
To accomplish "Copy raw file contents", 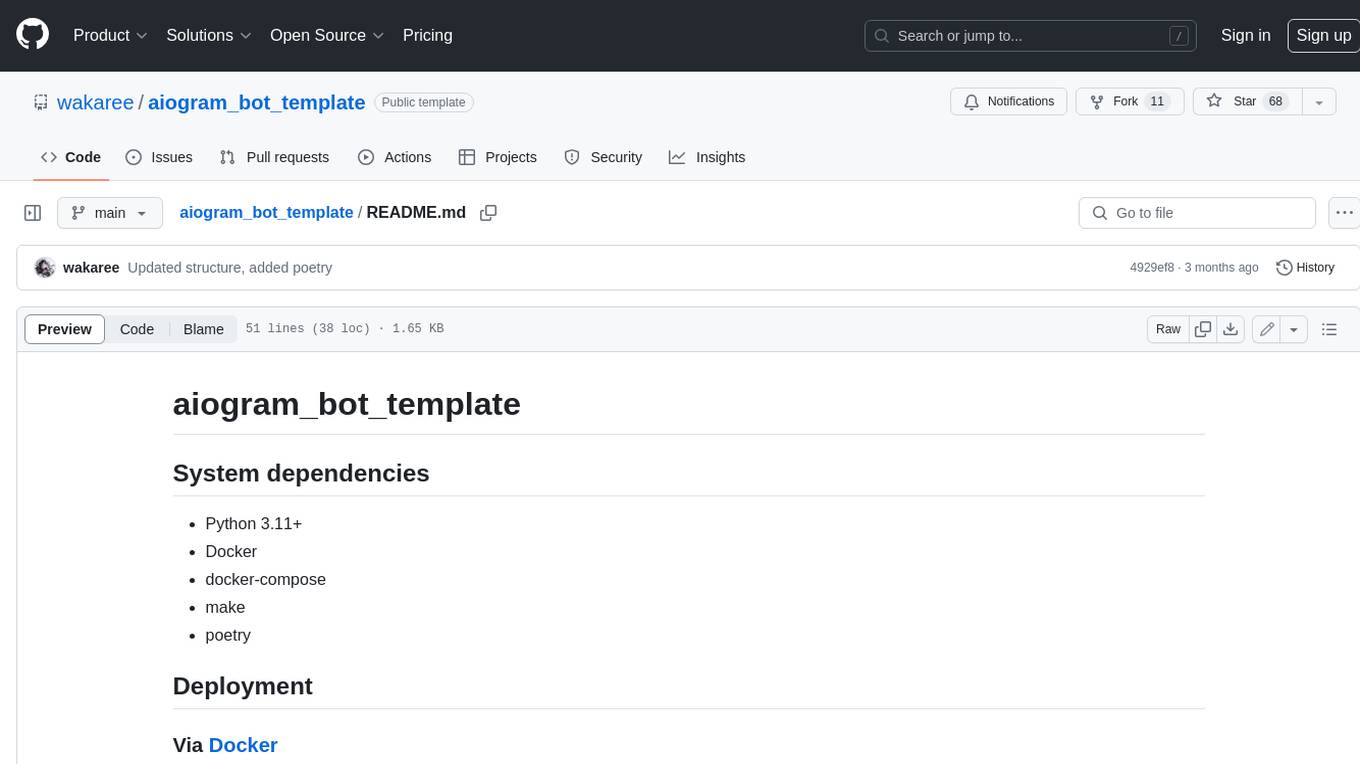I will pyautogui.click(x=1203, y=329).
